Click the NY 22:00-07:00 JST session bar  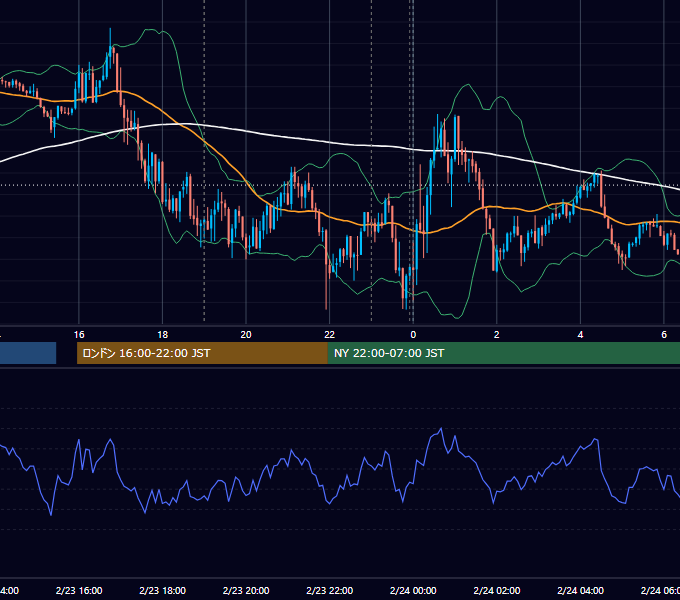(x=503, y=353)
